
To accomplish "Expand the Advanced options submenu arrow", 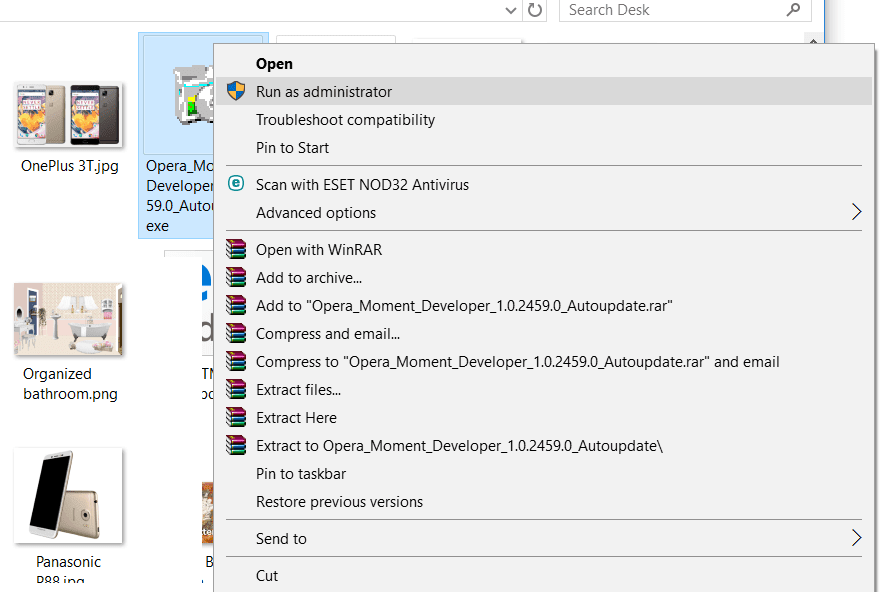I will 856,212.
